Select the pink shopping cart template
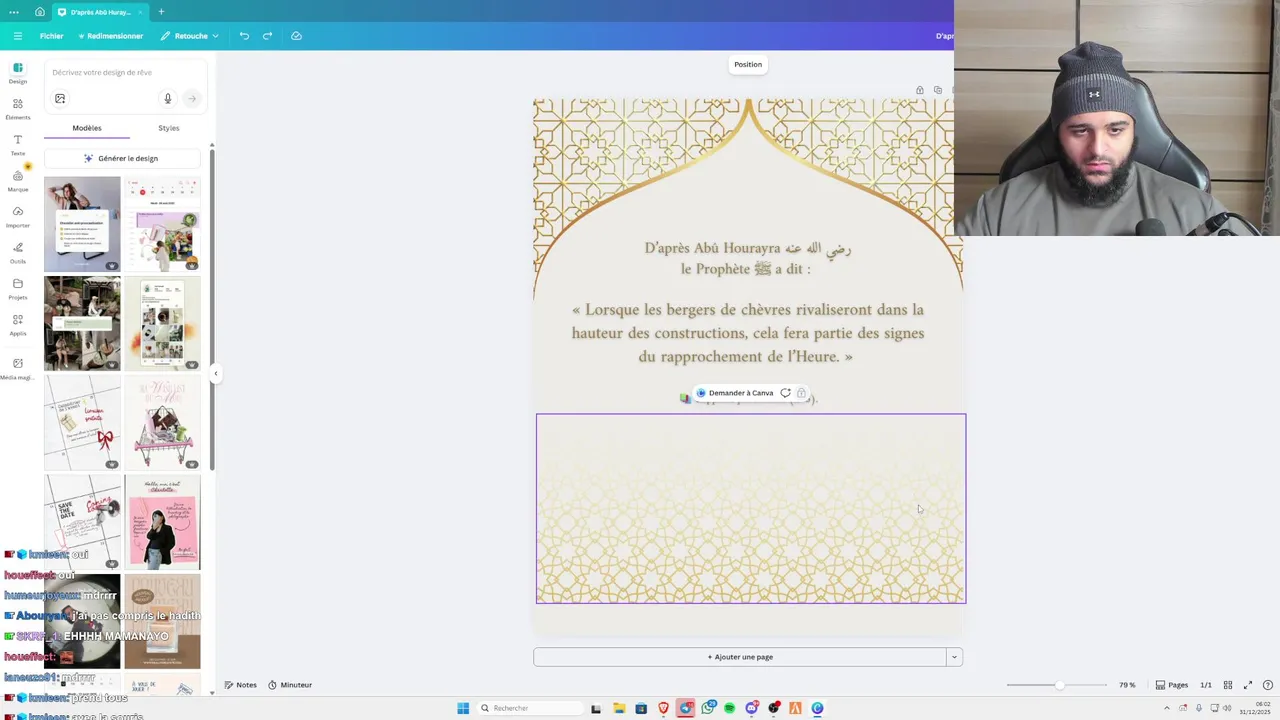The width and height of the screenshot is (1280, 720). [x=162, y=422]
